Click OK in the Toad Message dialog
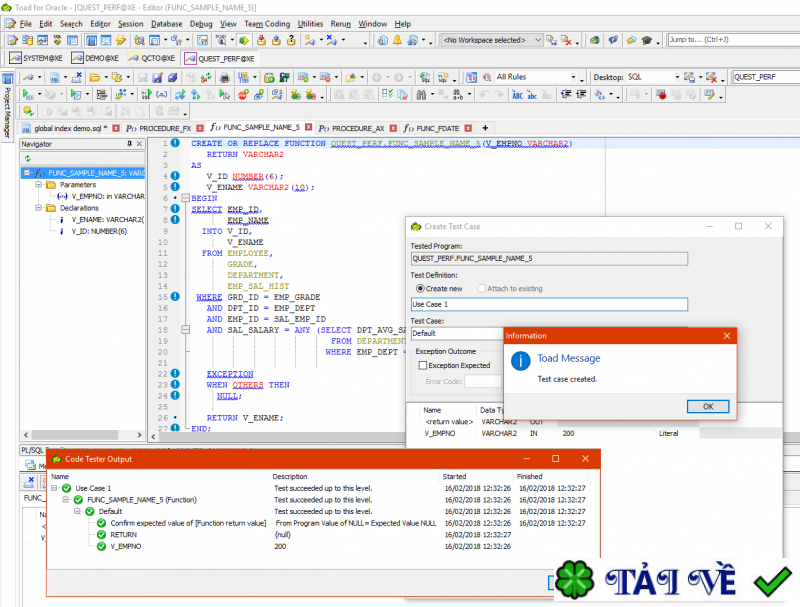The height and width of the screenshot is (607, 800). tap(707, 406)
